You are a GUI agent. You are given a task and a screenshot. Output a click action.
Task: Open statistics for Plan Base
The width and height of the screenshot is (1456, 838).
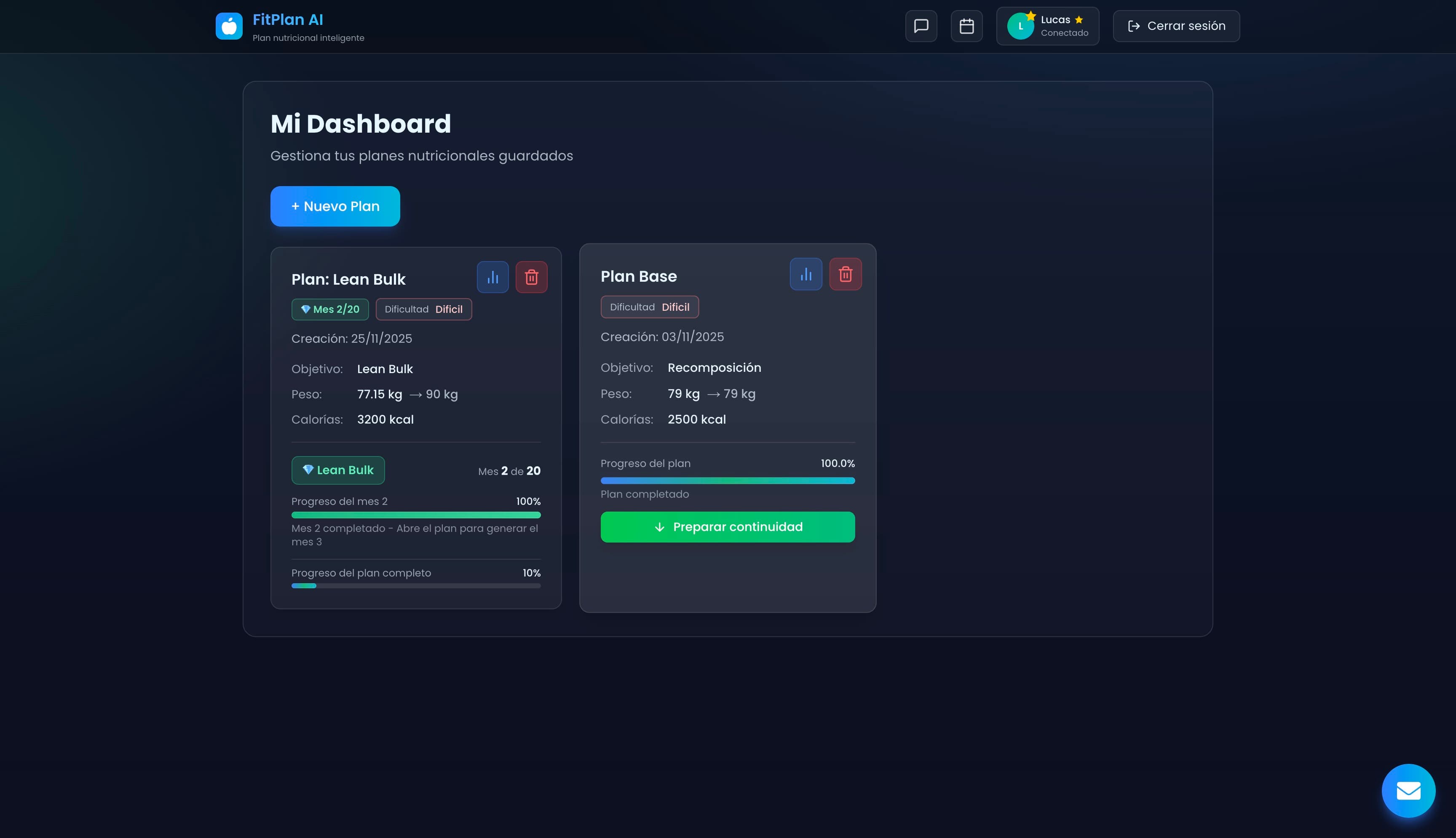[x=806, y=274]
